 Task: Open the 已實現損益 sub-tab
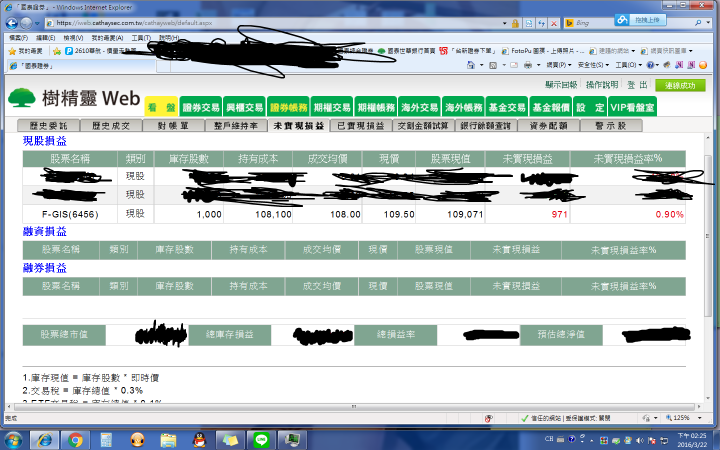[360, 125]
